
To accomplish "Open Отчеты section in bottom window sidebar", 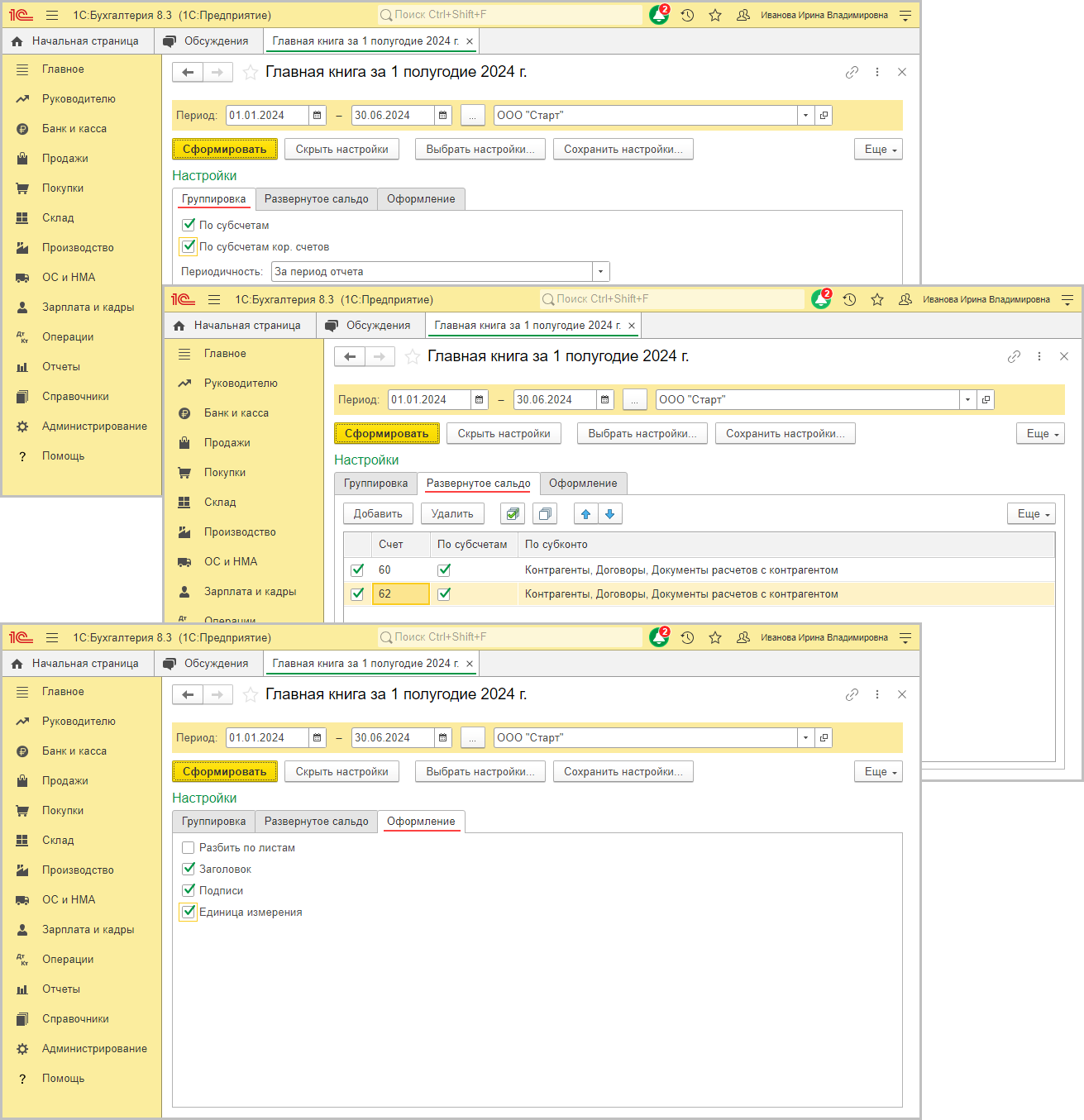I will 61,989.
